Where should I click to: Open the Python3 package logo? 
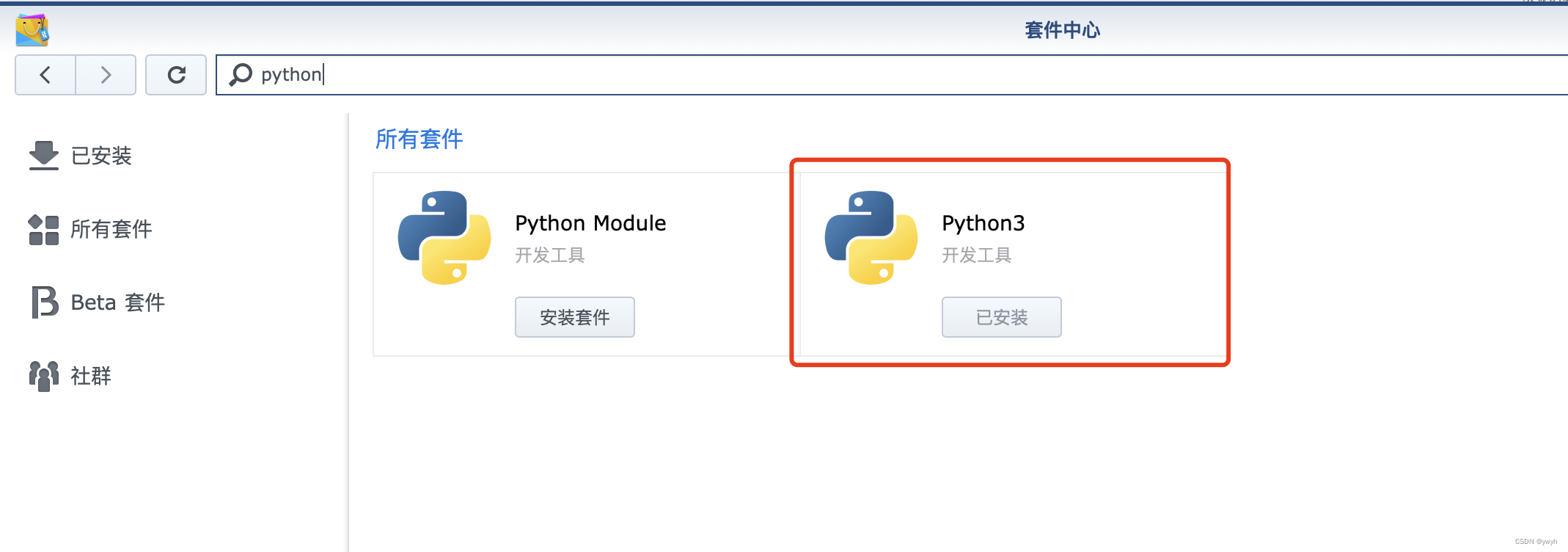click(x=871, y=238)
